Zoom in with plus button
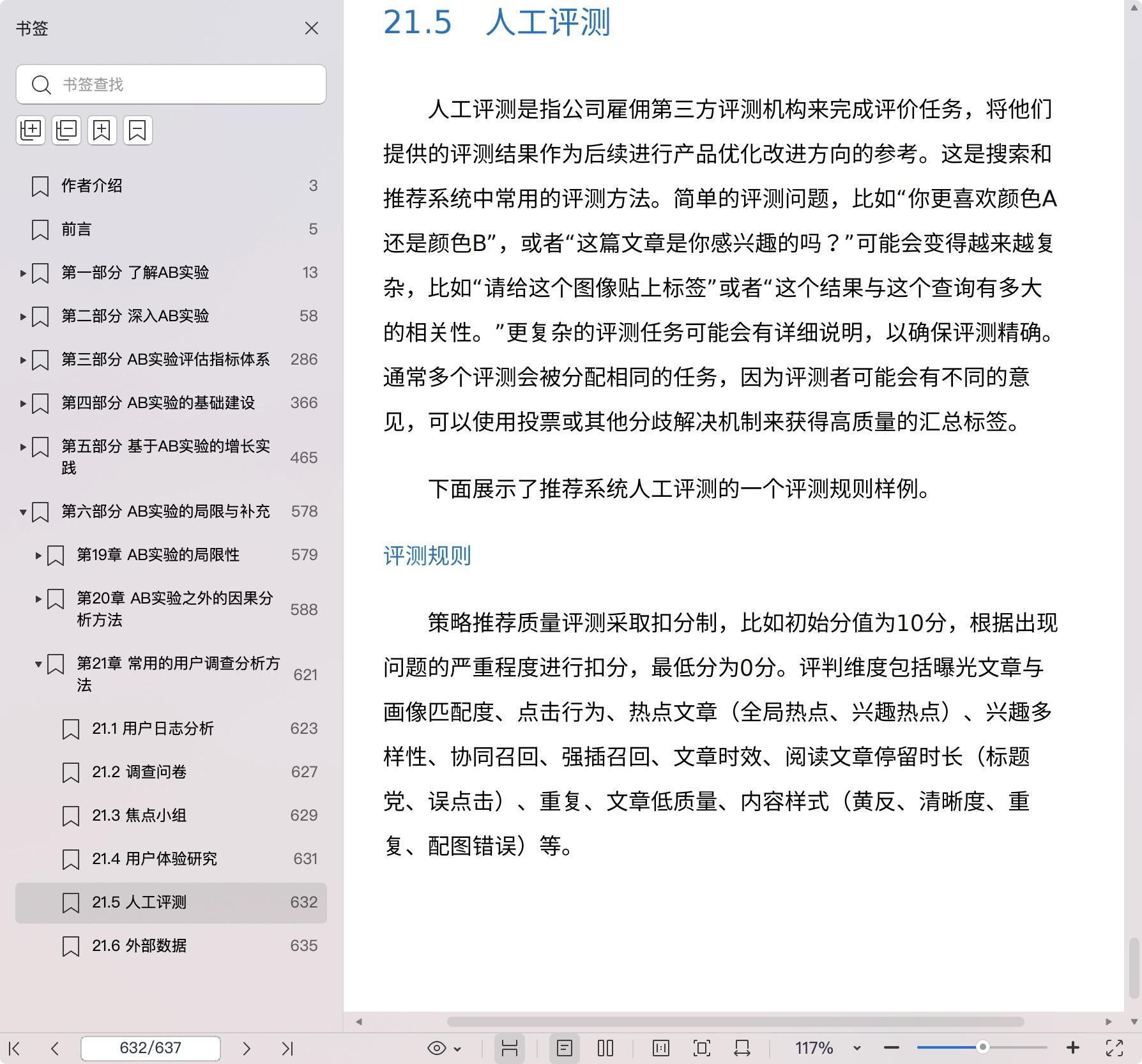This screenshot has height=1064, width=1142. (x=1073, y=1048)
